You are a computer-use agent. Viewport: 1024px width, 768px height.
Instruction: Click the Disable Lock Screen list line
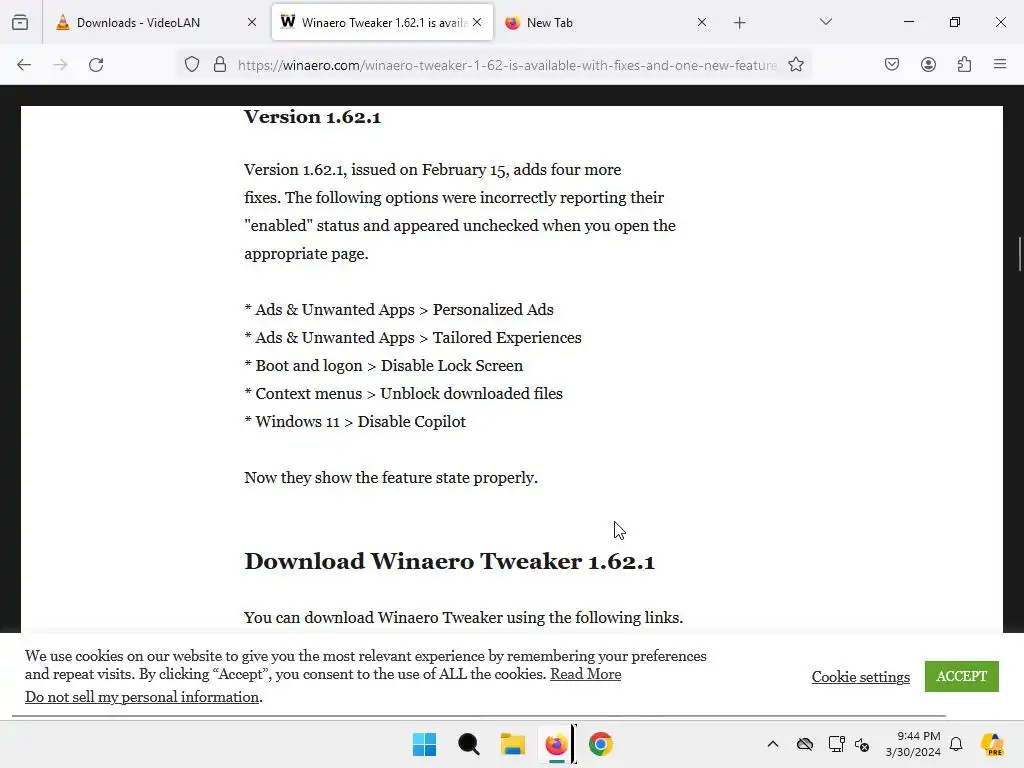point(383,366)
